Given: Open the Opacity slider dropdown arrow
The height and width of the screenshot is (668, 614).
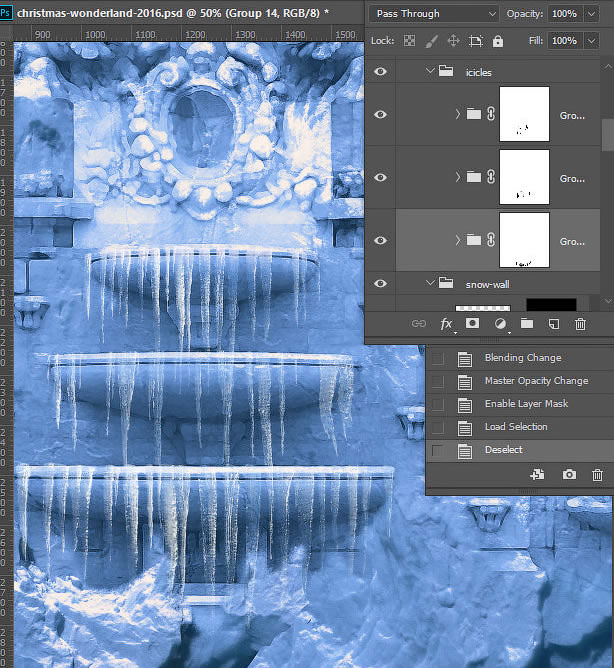Looking at the screenshot, I should click(x=593, y=14).
